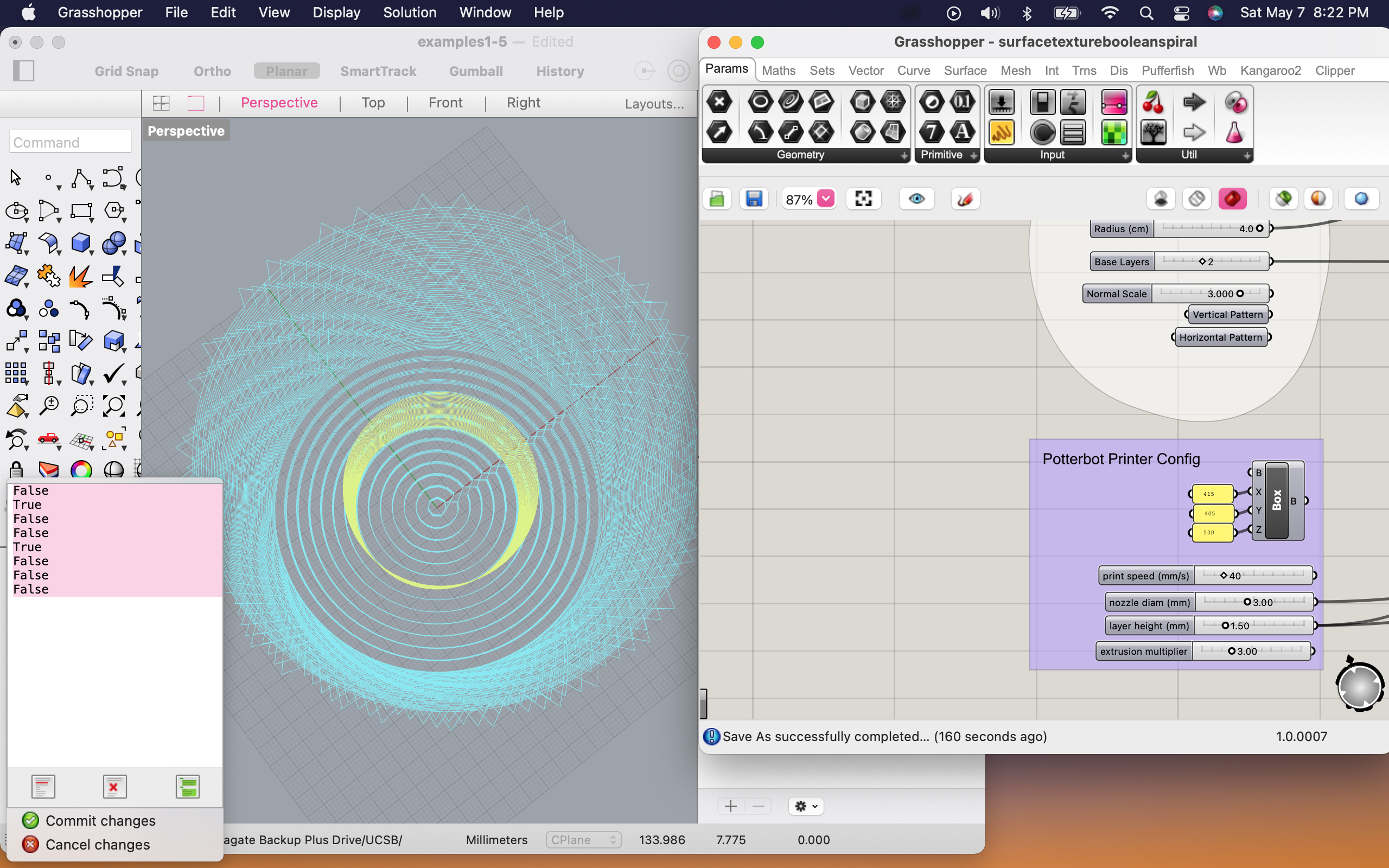The width and height of the screenshot is (1389, 868).
Task: Toggle preview eye icon in canvas toolbar
Action: point(916,199)
